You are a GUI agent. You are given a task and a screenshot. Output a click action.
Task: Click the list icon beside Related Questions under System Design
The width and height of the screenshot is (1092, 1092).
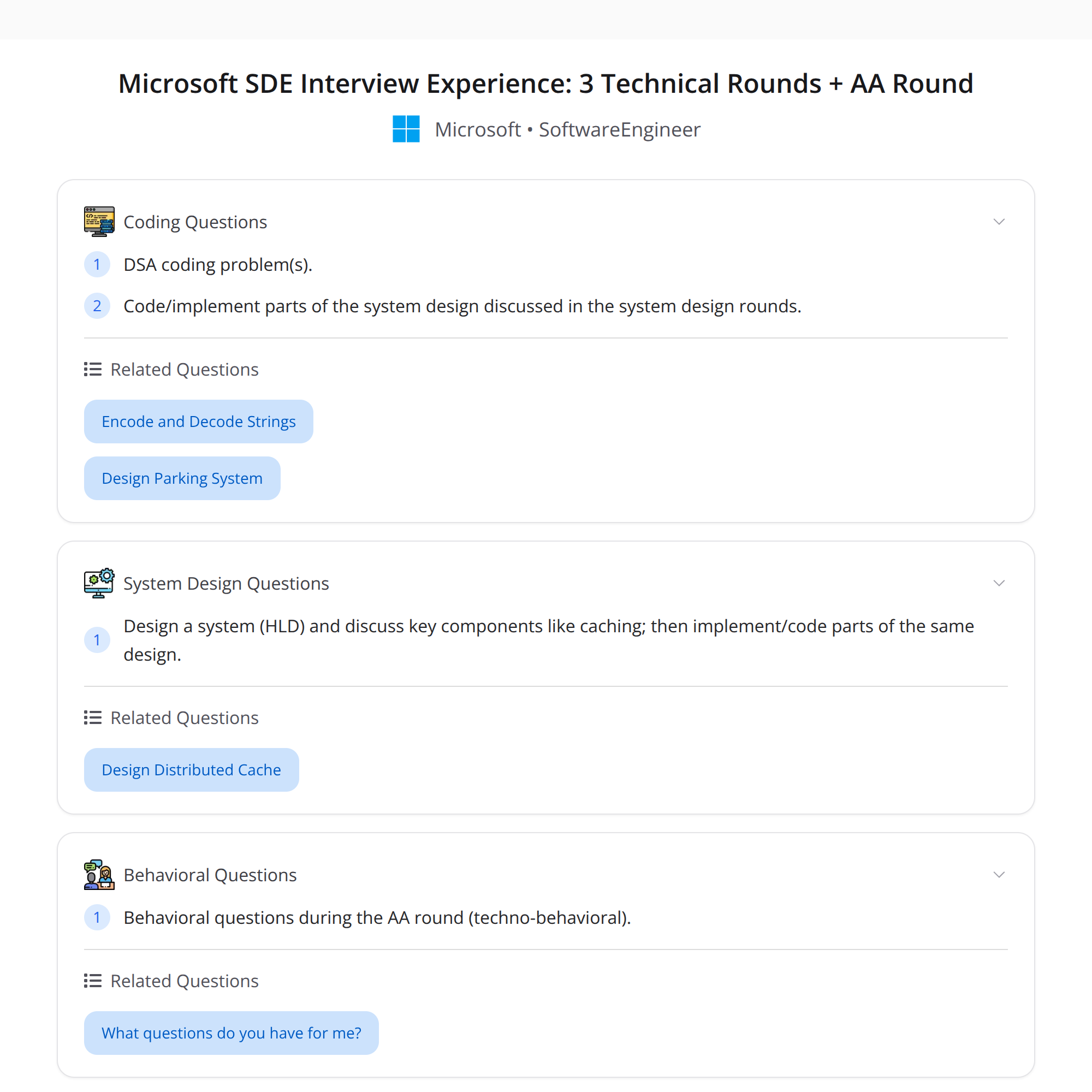[93, 717]
